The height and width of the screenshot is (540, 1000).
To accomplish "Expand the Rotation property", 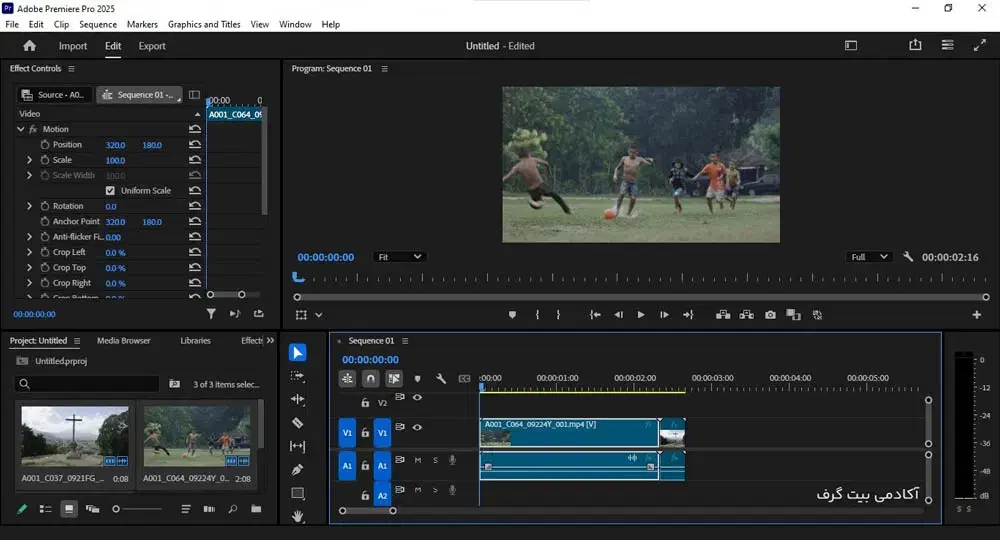I will (x=30, y=206).
